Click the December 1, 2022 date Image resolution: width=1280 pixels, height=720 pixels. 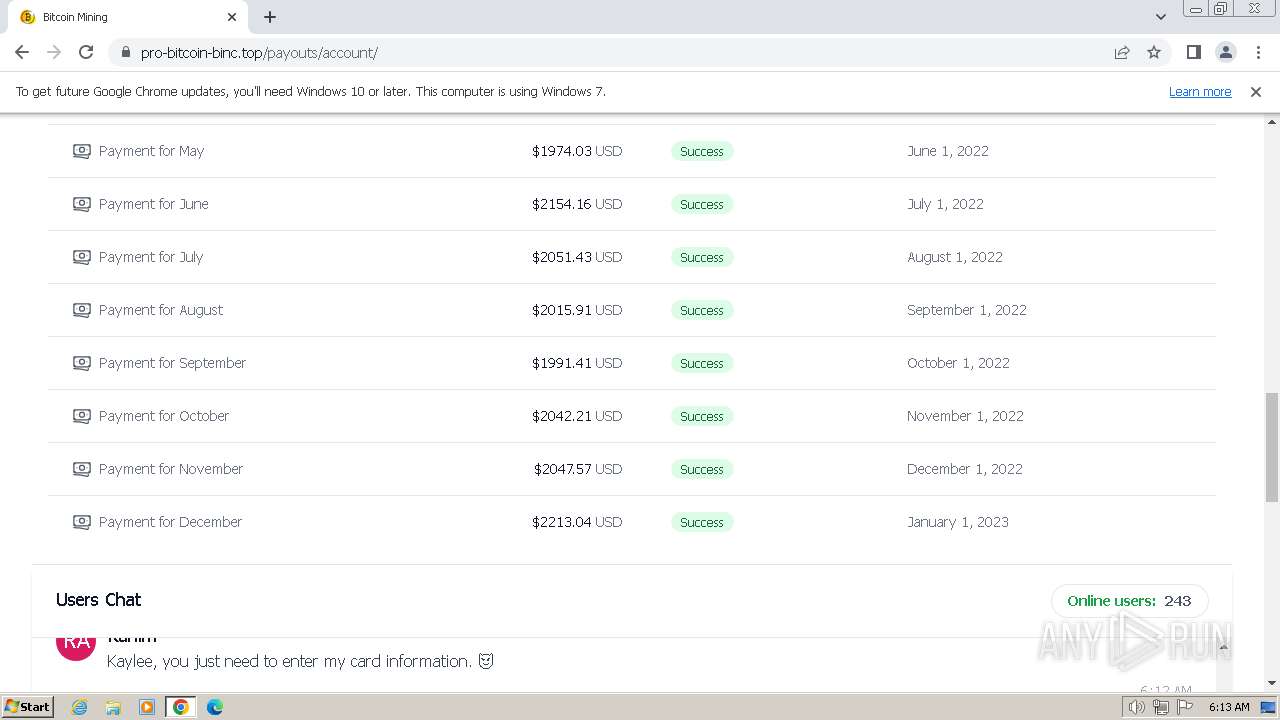965,469
